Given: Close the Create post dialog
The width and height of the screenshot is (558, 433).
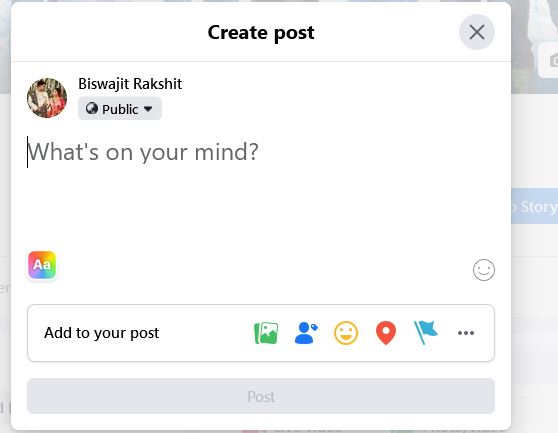Looking at the screenshot, I should pos(477,32).
